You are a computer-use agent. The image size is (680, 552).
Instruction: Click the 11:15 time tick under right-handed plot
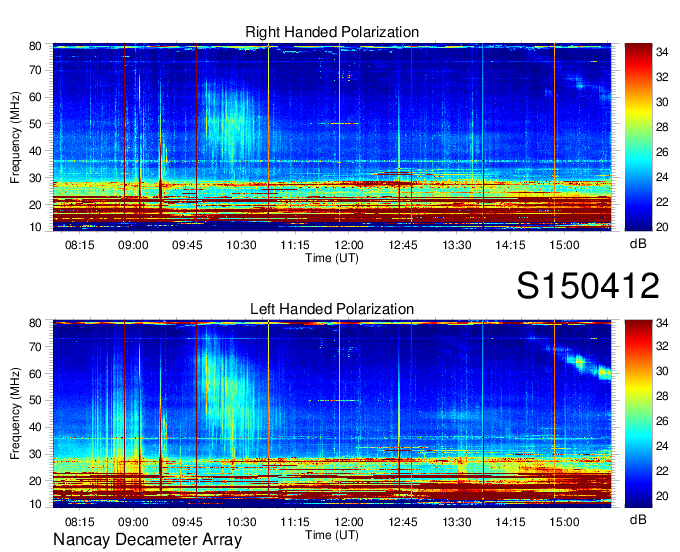click(295, 245)
